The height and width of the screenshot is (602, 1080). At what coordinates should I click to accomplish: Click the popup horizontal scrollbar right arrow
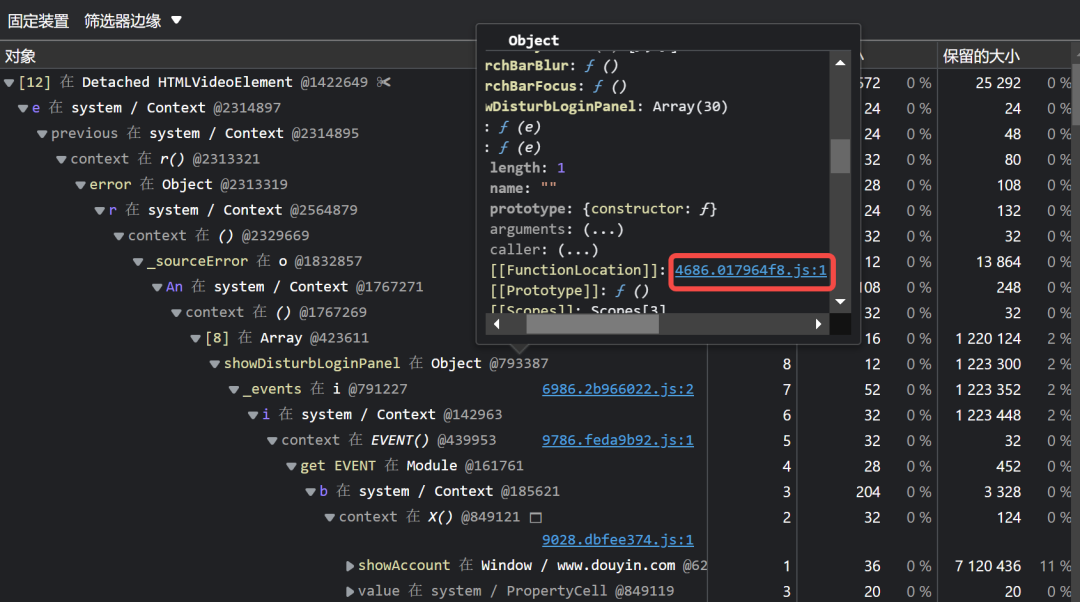pyautogui.click(x=818, y=324)
